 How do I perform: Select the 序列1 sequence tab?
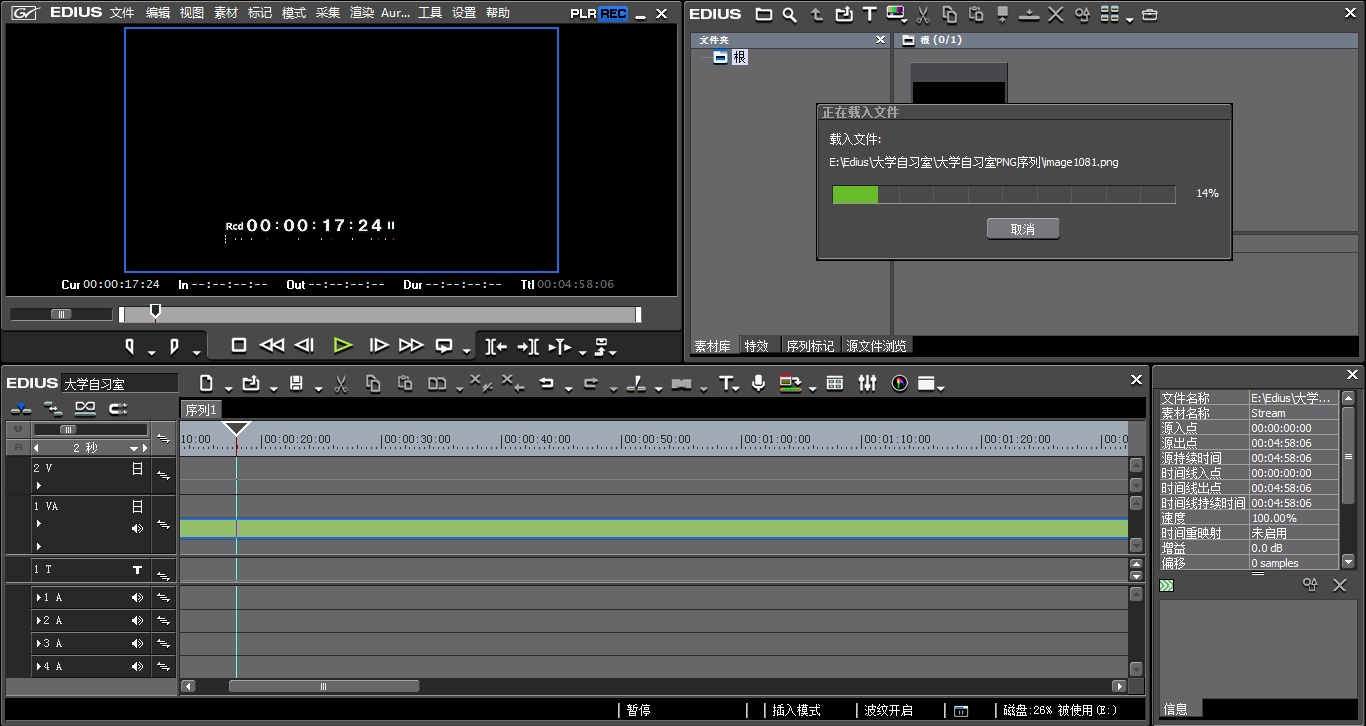point(201,410)
